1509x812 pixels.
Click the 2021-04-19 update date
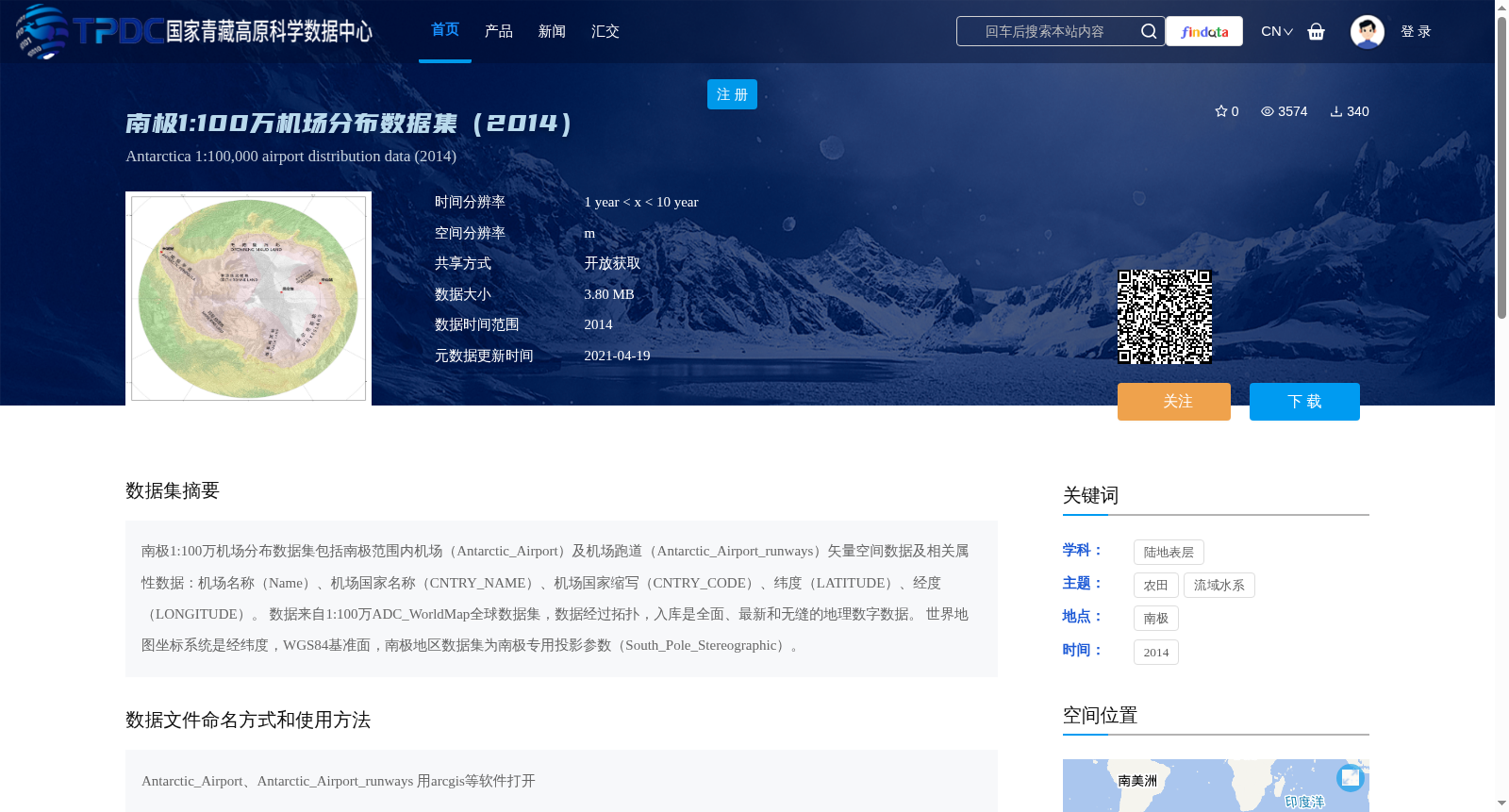[617, 356]
